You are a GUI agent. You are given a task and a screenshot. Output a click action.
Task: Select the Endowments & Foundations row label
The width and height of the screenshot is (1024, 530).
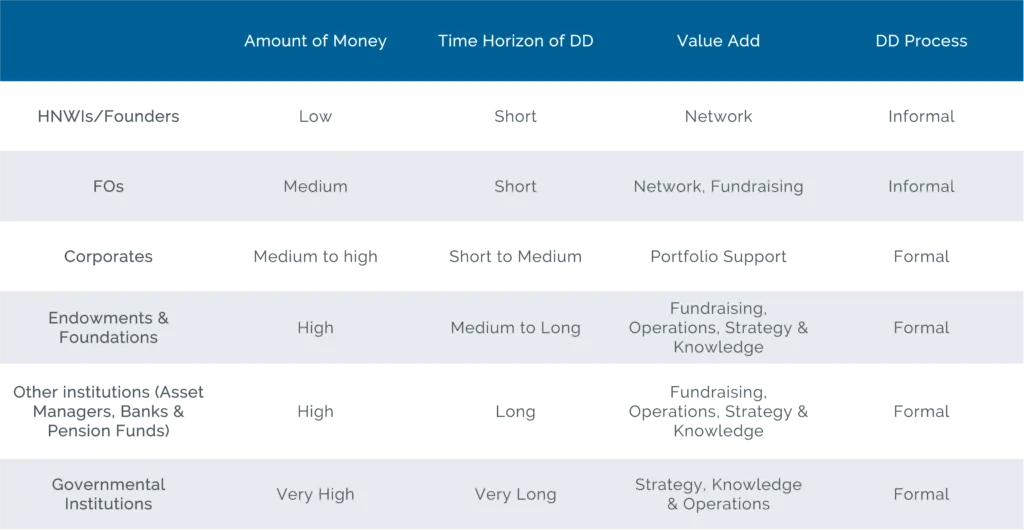pyautogui.click(x=108, y=328)
